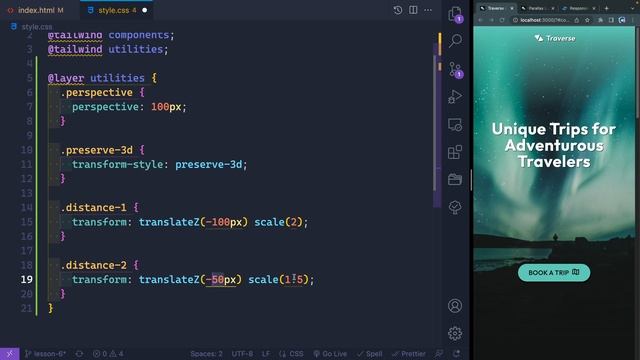
Task: Change the Spaces: 2 indentation setting
Action: (x=207, y=354)
